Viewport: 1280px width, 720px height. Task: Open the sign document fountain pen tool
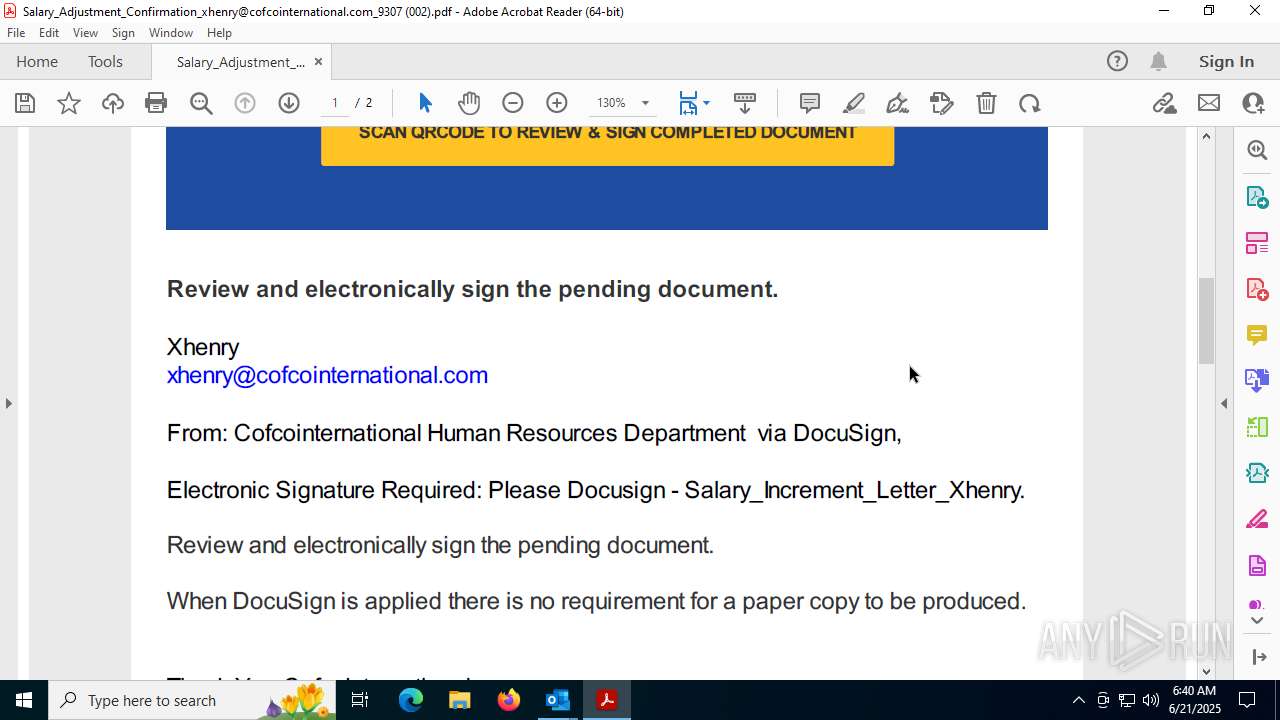tap(898, 103)
